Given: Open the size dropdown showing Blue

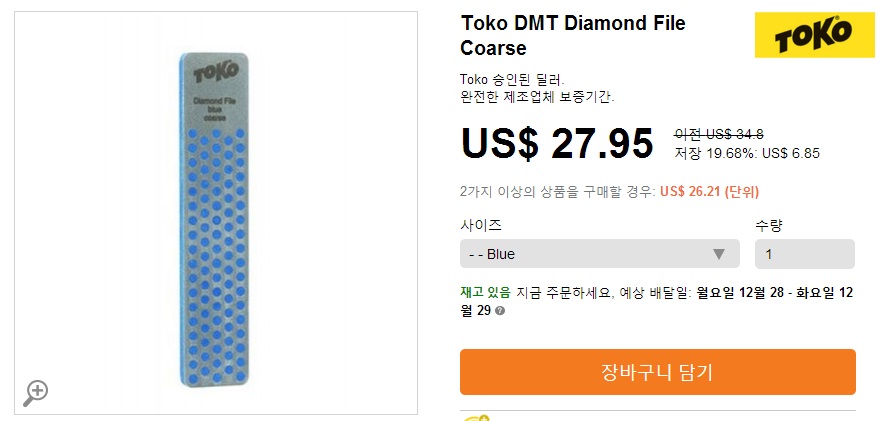Looking at the screenshot, I should 599,254.
